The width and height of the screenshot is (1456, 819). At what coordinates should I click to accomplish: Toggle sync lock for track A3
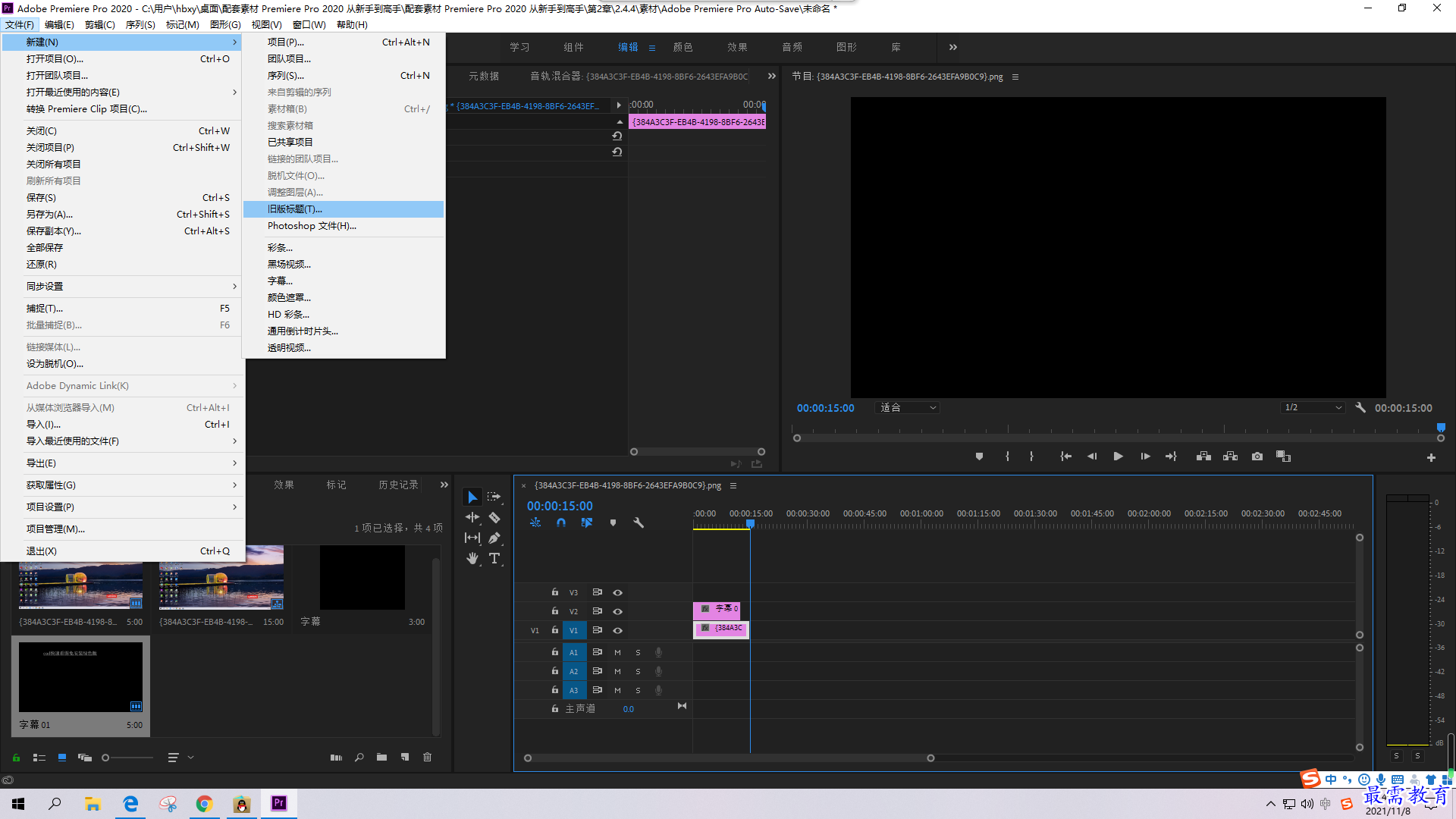(x=597, y=690)
